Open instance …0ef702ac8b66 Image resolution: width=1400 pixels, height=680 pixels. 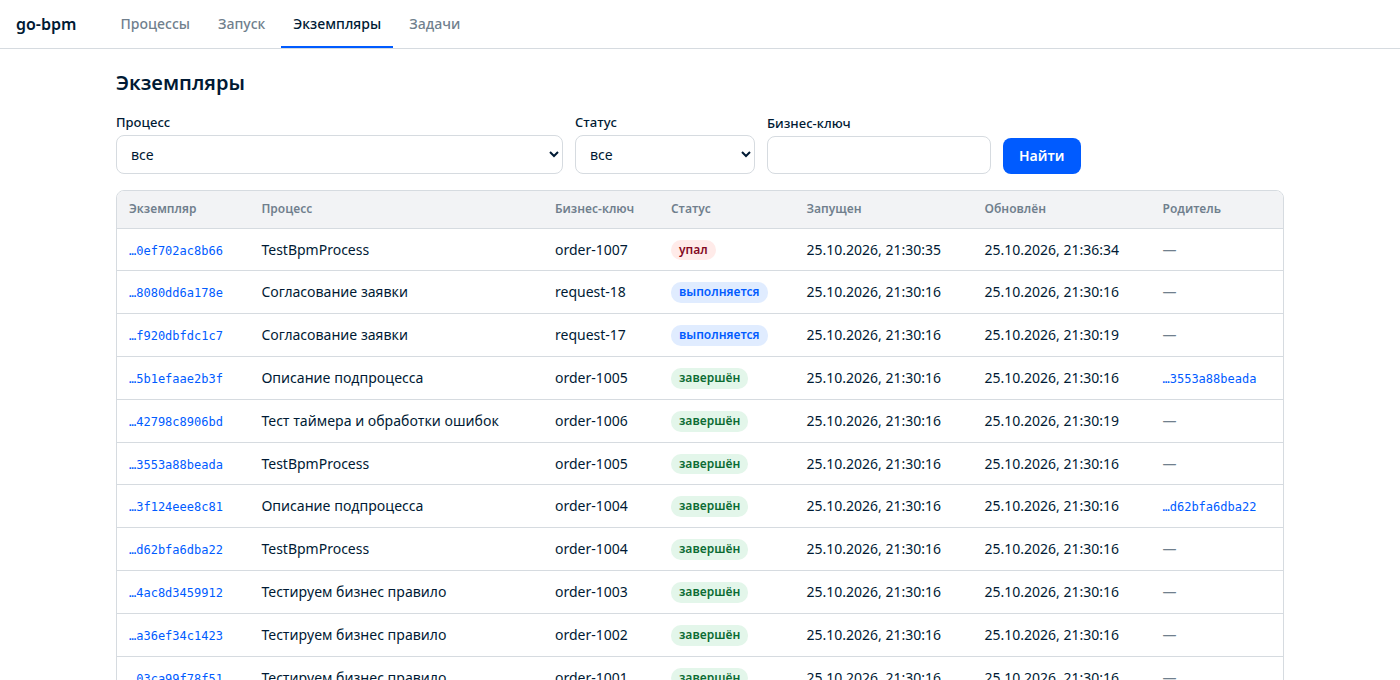(176, 251)
